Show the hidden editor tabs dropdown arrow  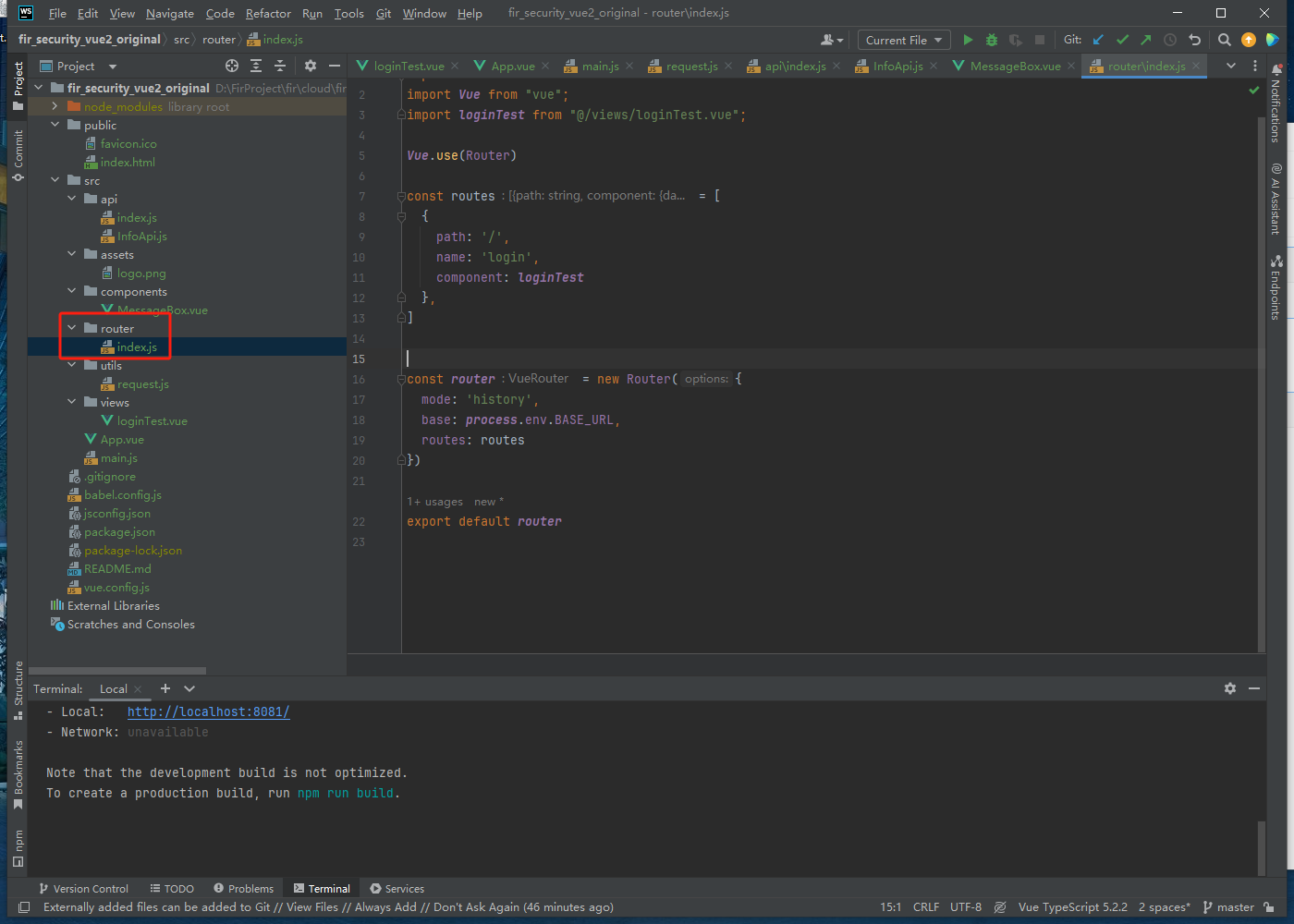click(x=1231, y=66)
